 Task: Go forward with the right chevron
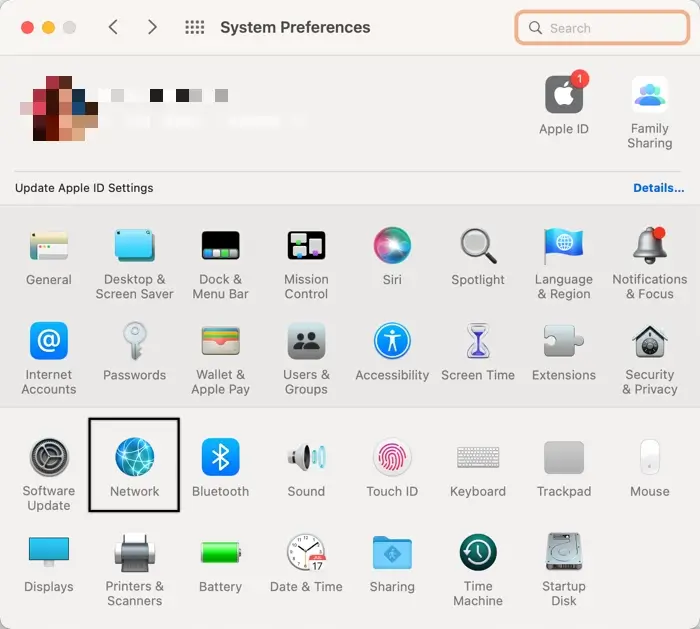pyautogui.click(x=152, y=27)
